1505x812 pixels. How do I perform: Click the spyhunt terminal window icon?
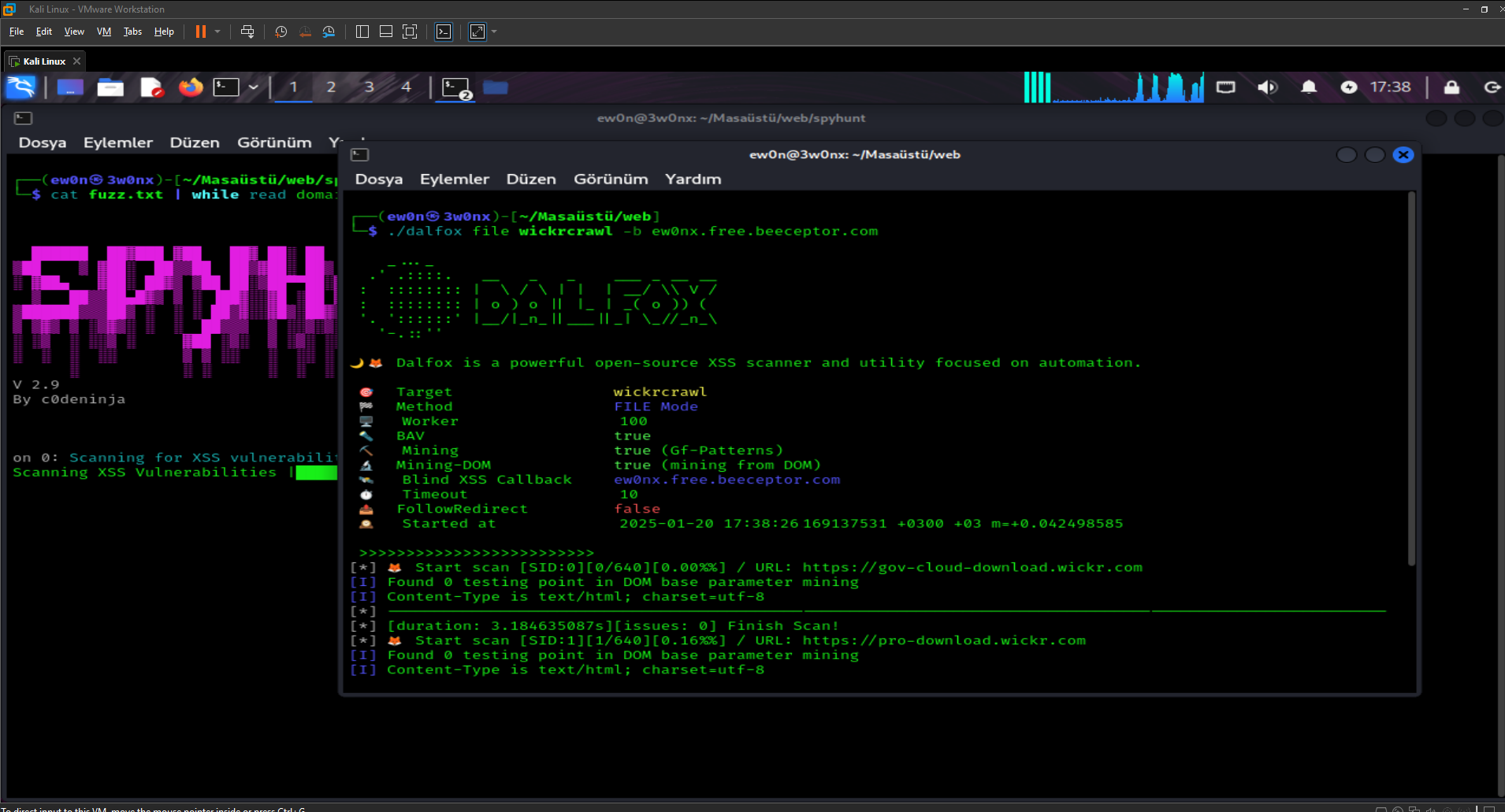[23, 118]
